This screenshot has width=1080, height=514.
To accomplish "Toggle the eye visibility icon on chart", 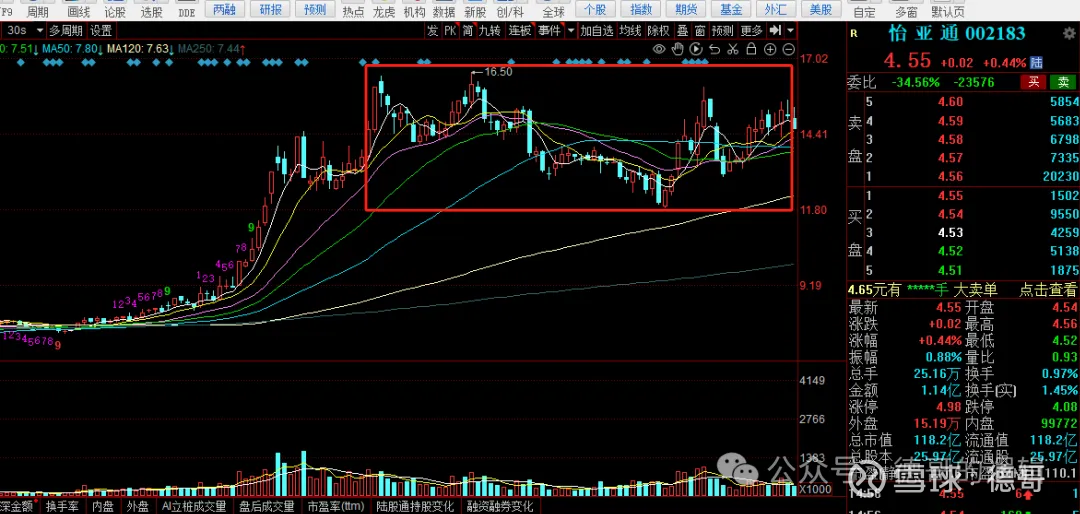I will pos(659,49).
